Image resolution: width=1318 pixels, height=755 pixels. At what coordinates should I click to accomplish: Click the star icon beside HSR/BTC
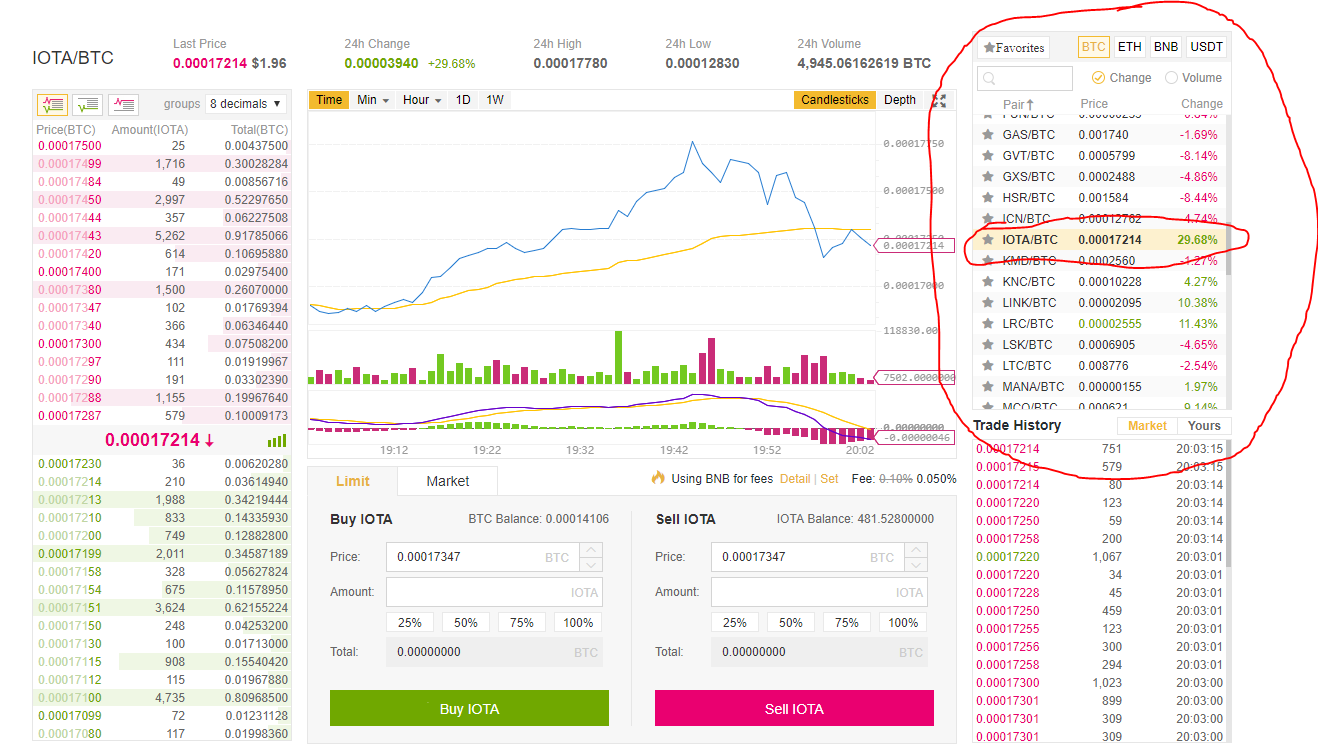(988, 198)
